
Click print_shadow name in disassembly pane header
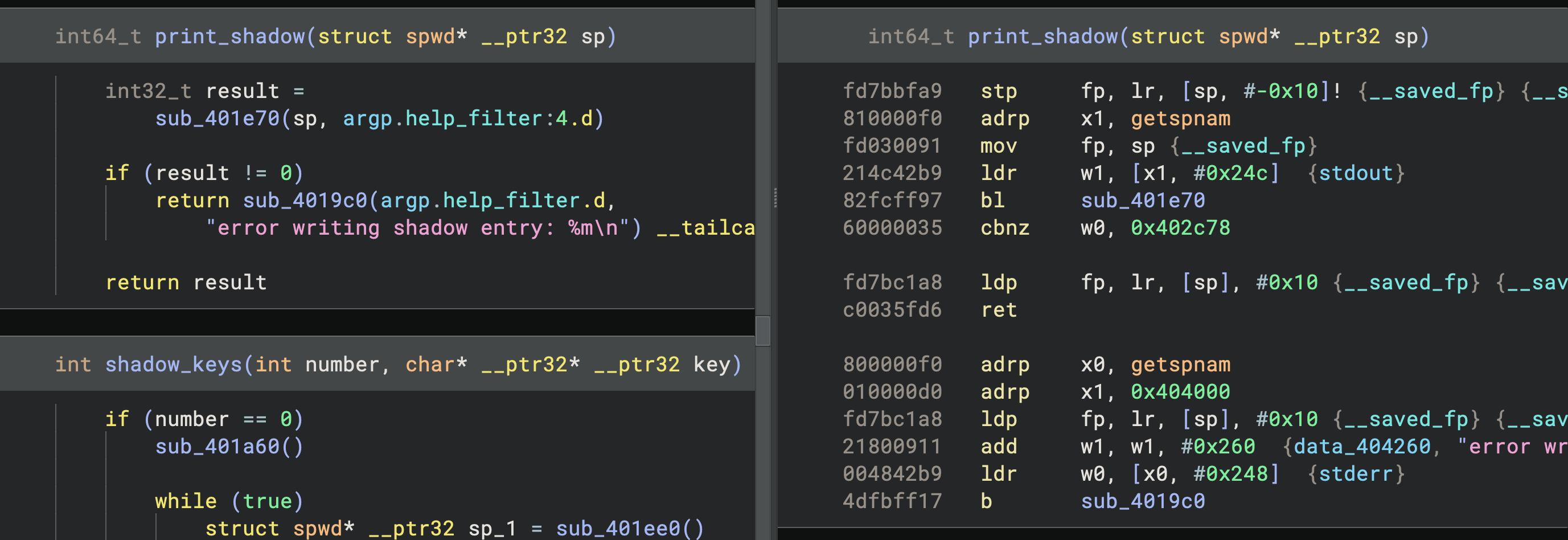1042,36
